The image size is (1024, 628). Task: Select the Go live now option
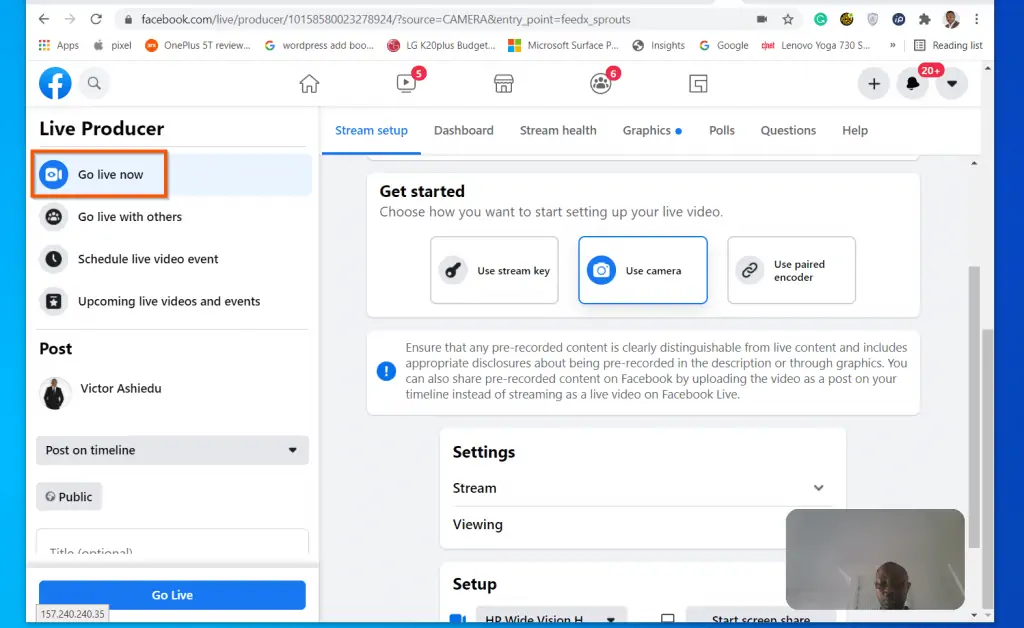[x=173, y=174]
